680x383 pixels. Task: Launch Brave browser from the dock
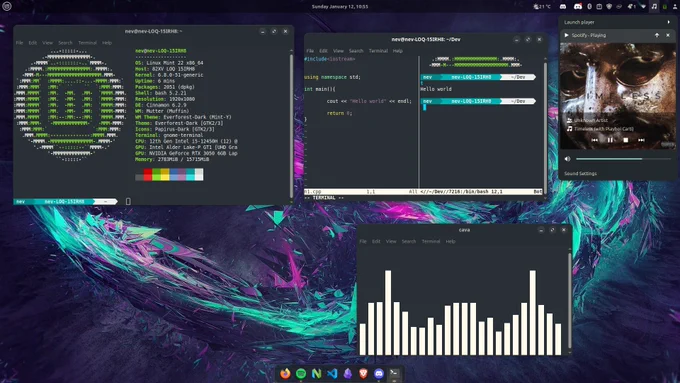363,373
